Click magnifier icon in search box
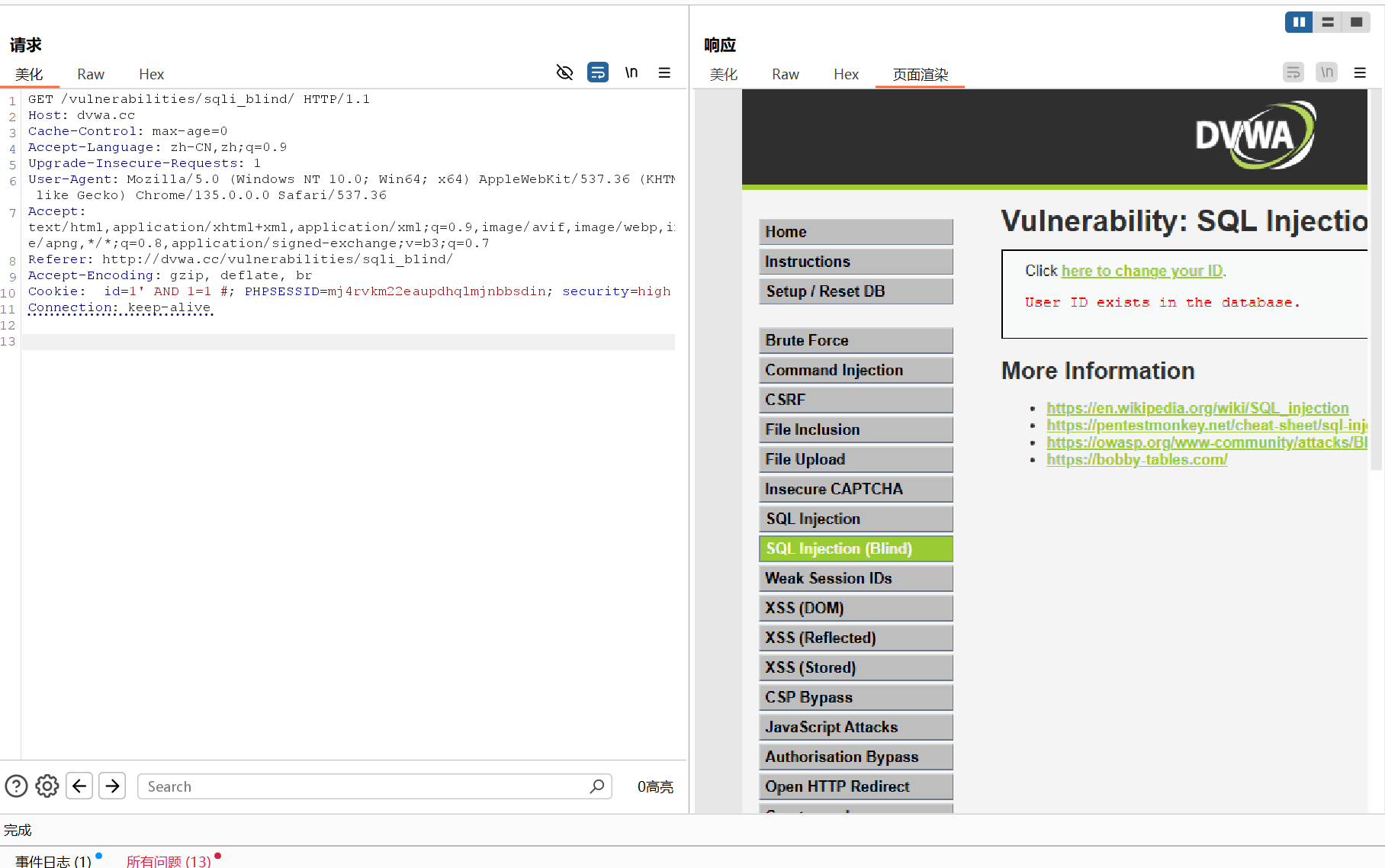This screenshot has height=868, width=1385. tap(597, 786)
